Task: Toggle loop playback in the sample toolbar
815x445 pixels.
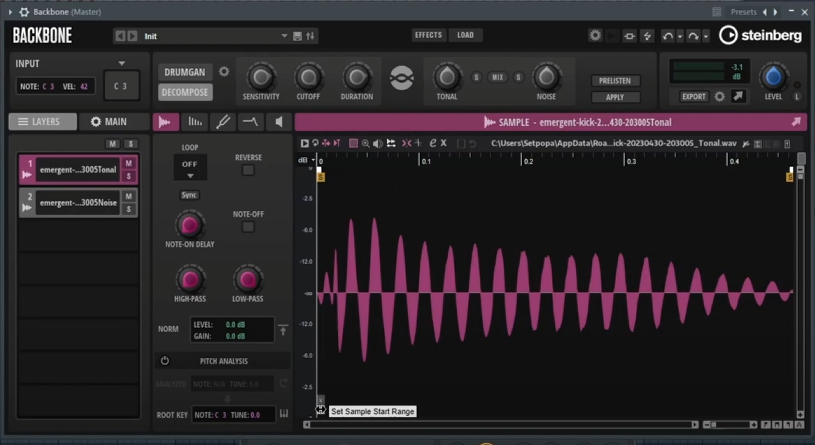Action: (315, 143)
